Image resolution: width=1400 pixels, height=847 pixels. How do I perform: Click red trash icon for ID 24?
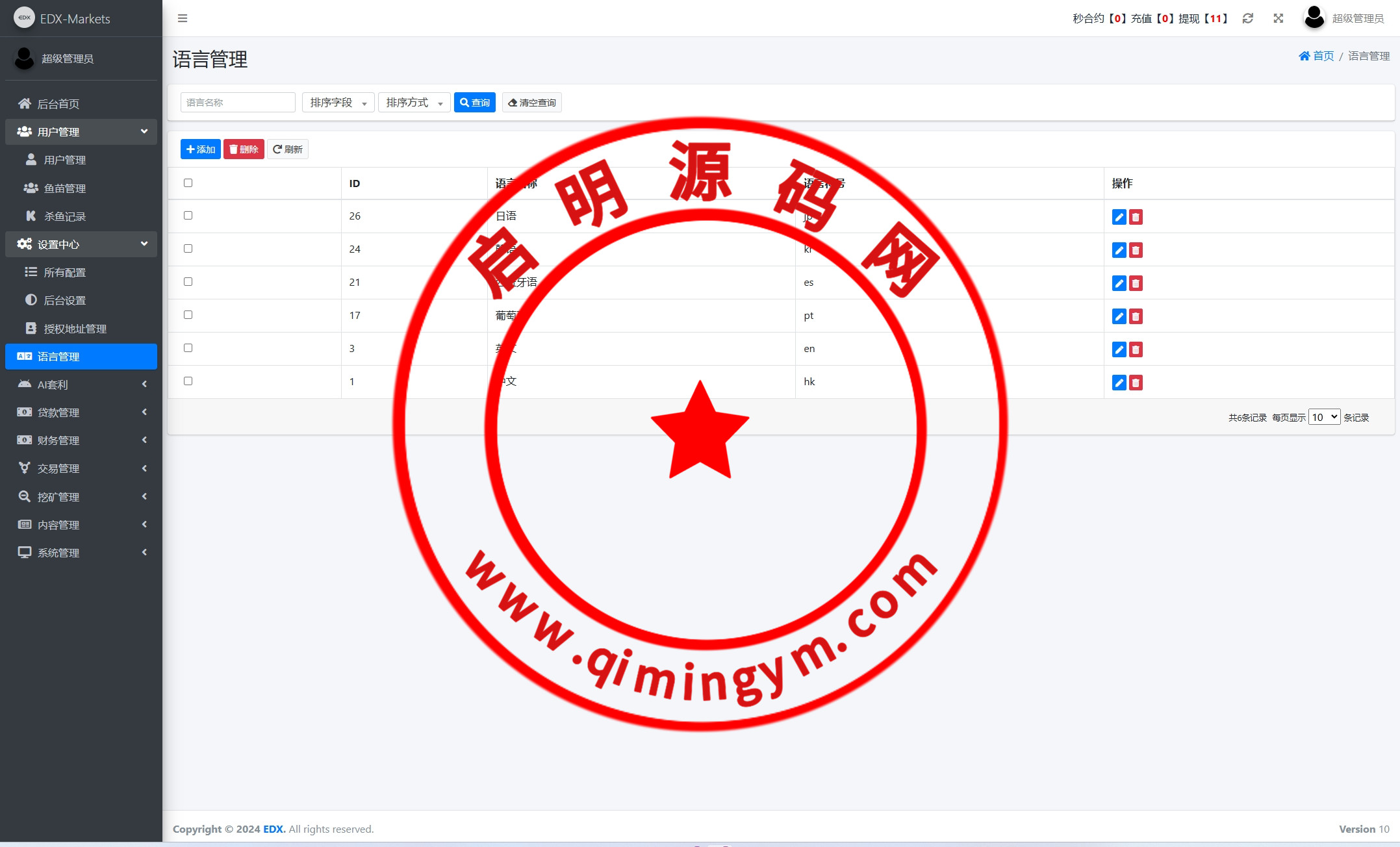(1136, 250)
